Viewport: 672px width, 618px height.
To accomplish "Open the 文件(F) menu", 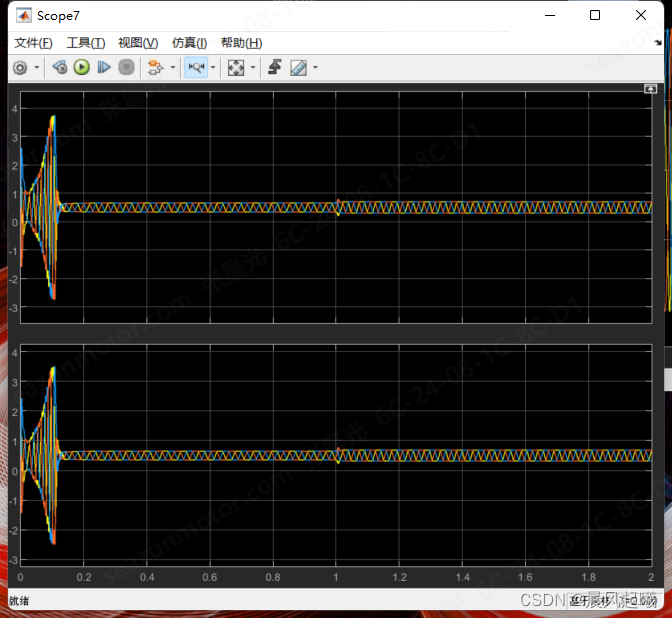I will click(x=33, y=43).
